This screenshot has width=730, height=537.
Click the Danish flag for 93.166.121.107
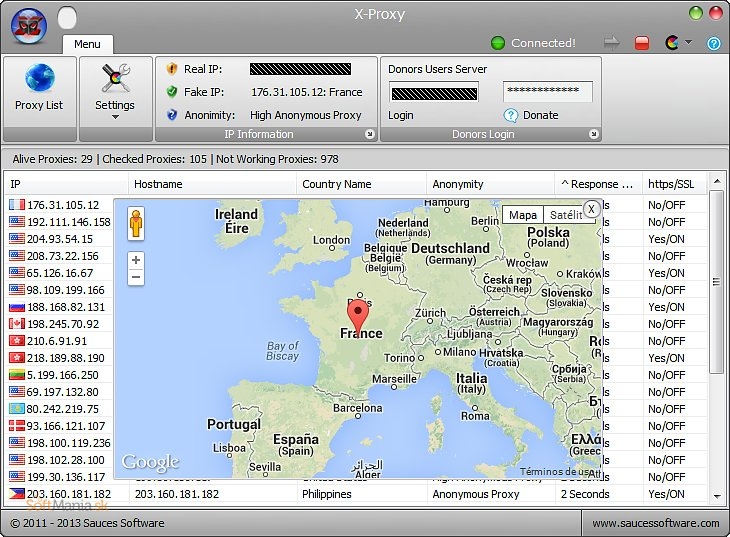[x=17, y=426]
